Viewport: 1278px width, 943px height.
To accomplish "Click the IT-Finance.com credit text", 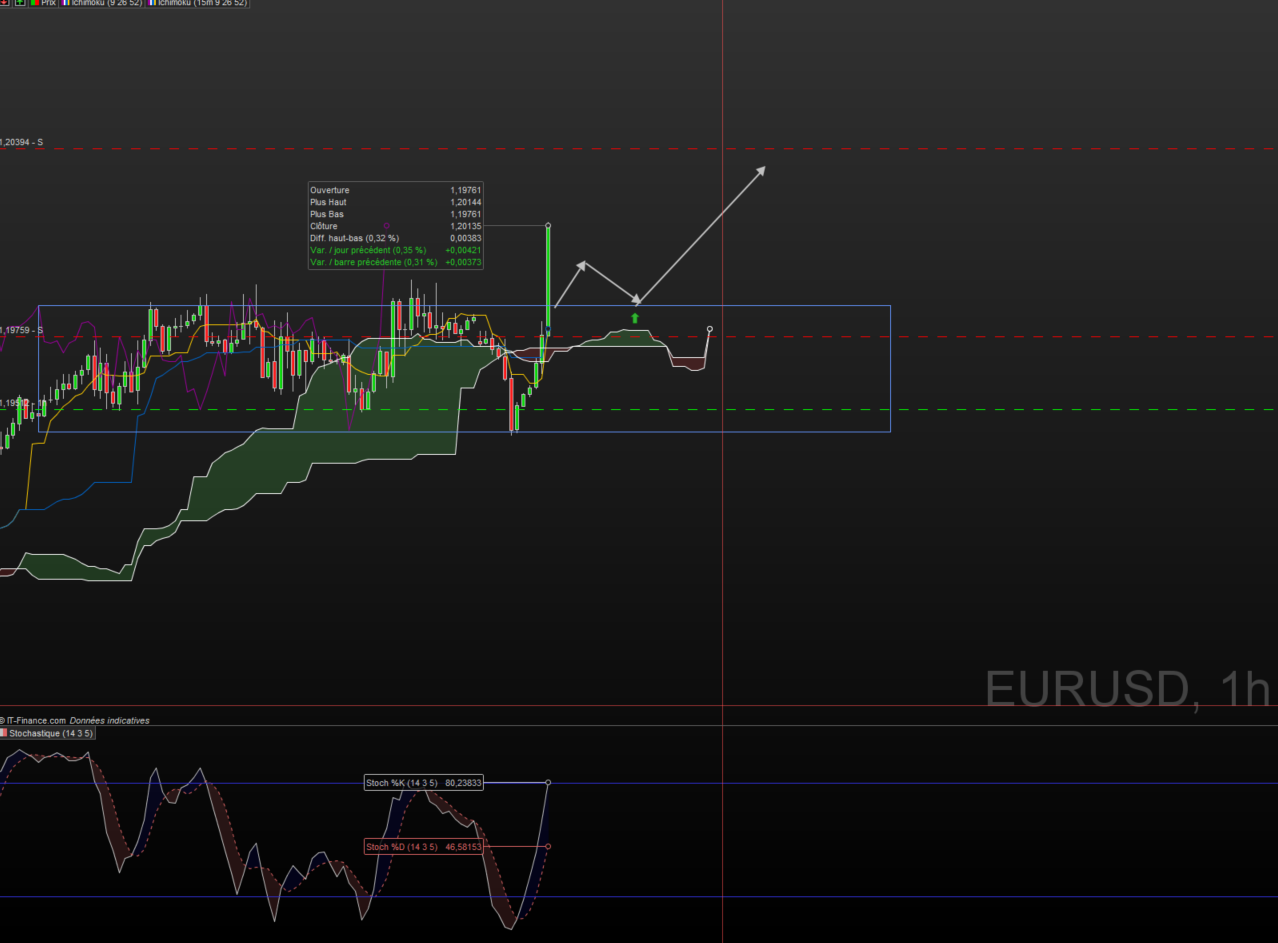I will (35, 720).
